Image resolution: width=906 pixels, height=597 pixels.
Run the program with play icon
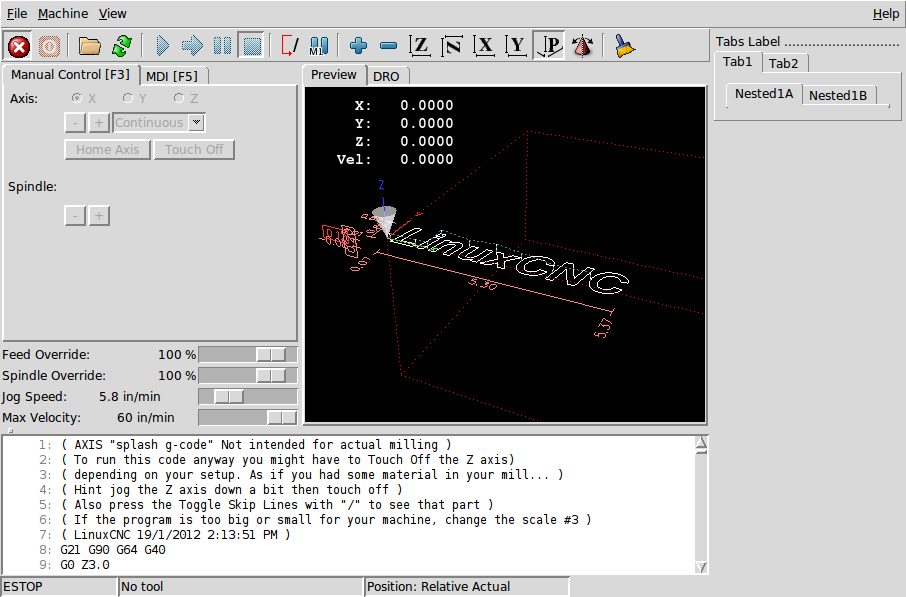163,46
